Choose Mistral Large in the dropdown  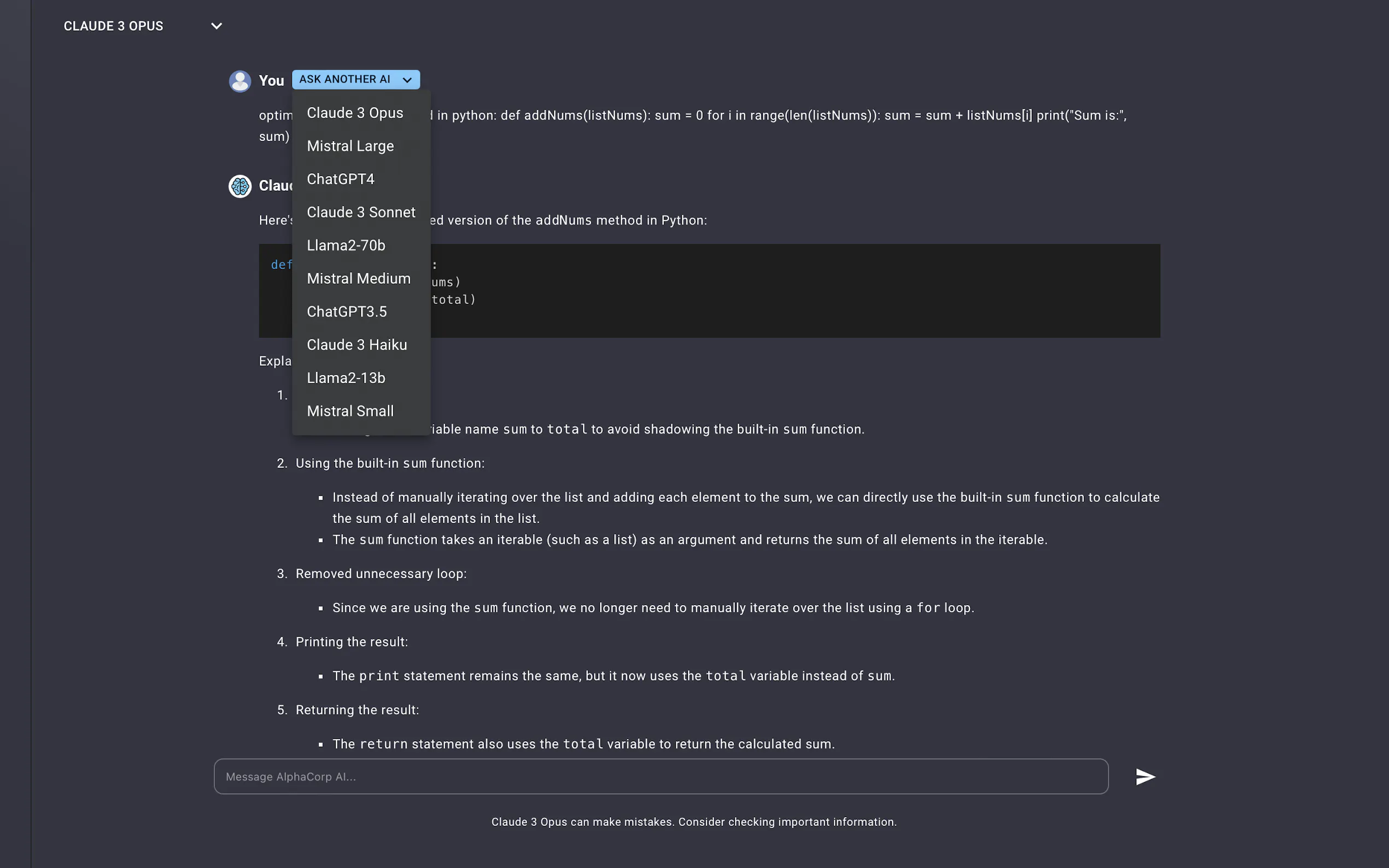click(351, 146)
